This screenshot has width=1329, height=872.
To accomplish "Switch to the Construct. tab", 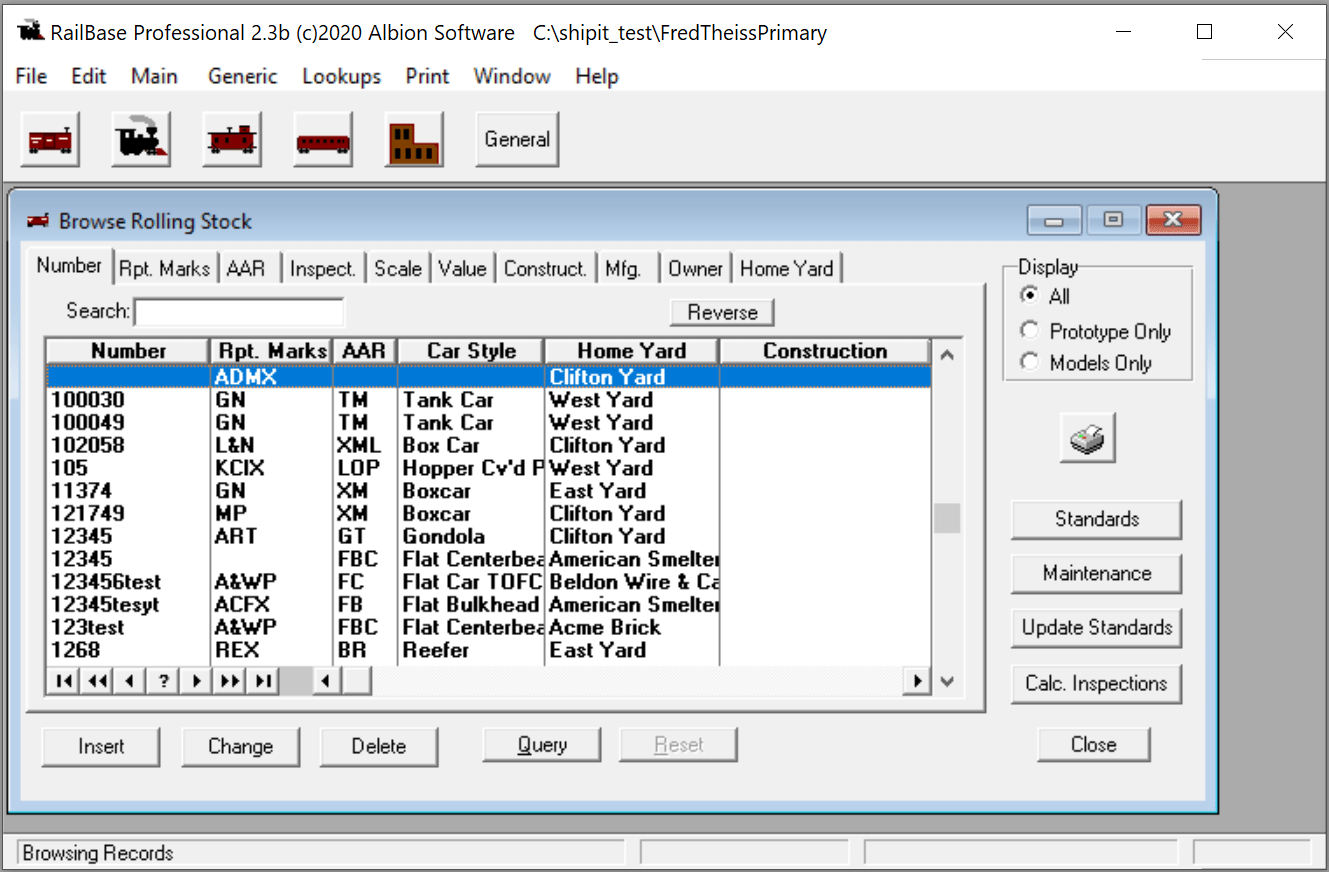I will point(545,268).
